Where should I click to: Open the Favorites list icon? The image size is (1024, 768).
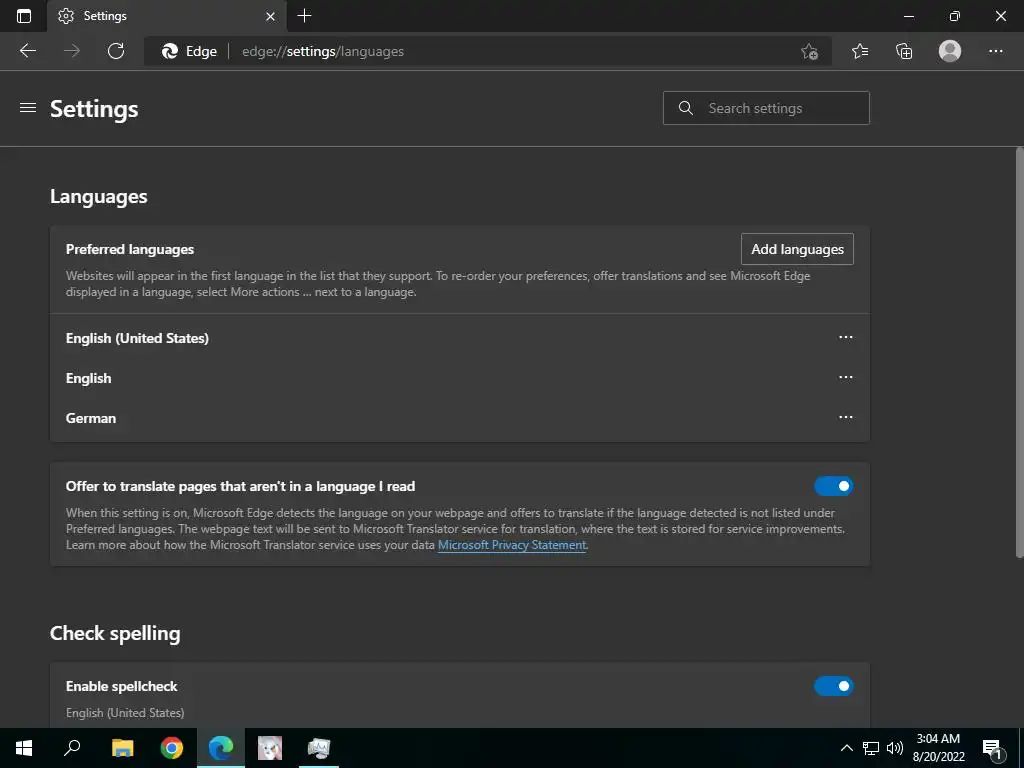tap(860, 51)
